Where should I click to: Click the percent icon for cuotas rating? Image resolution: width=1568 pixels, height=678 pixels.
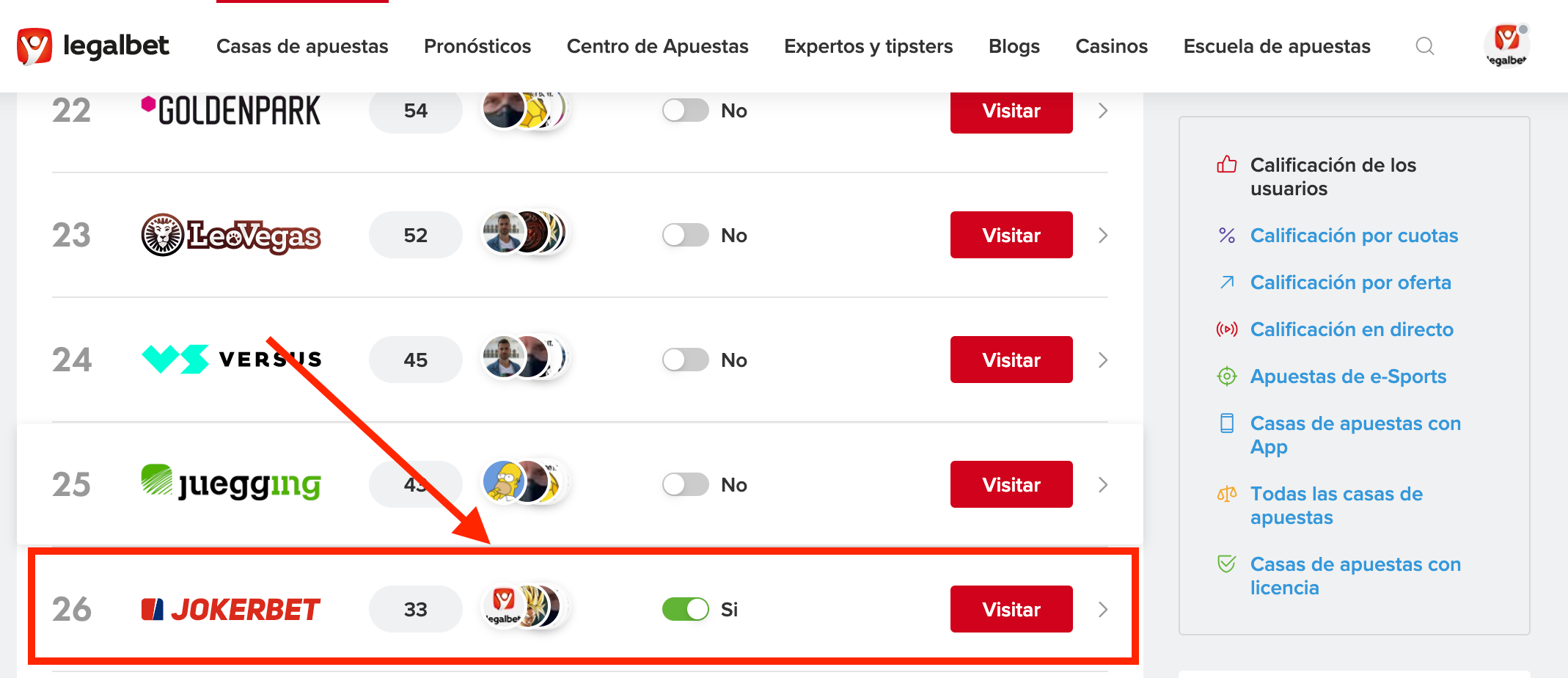pyautogui.click(x=1226, y=236)
